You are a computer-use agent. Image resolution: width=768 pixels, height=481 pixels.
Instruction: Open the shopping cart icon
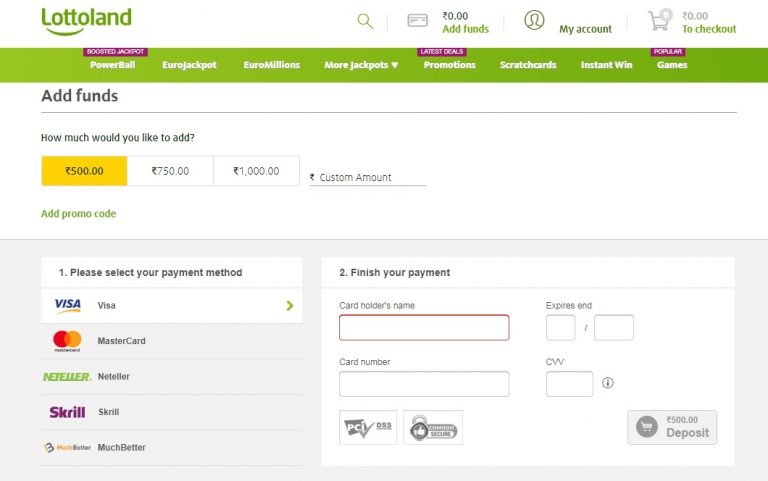[x=659, y=21]
